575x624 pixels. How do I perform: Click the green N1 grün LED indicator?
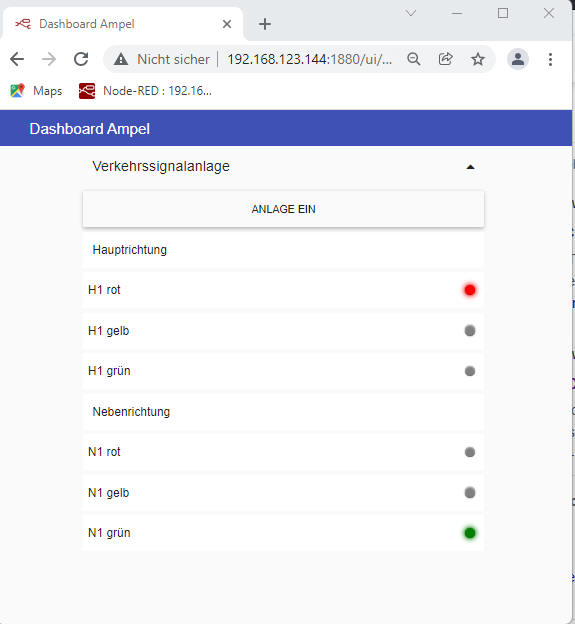click(x=470, y=533)
